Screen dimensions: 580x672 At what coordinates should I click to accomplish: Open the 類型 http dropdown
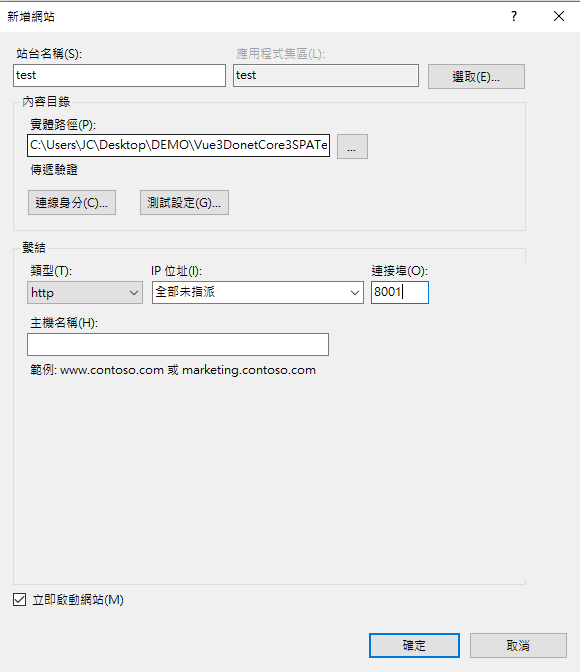[x=85, y=293]
